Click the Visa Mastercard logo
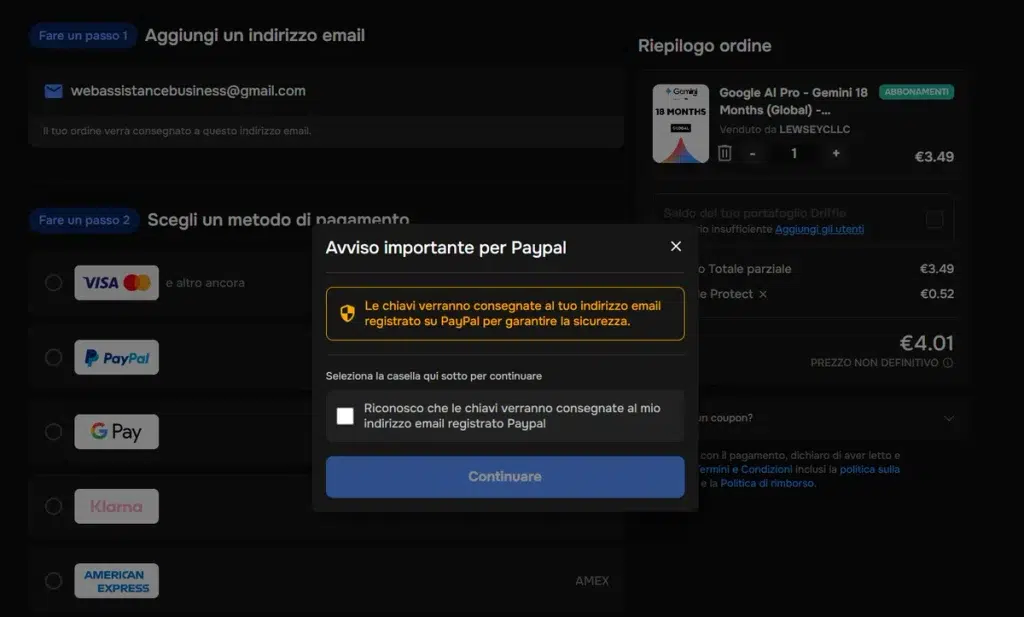The image size is (1024, 617). coord(116,283)
